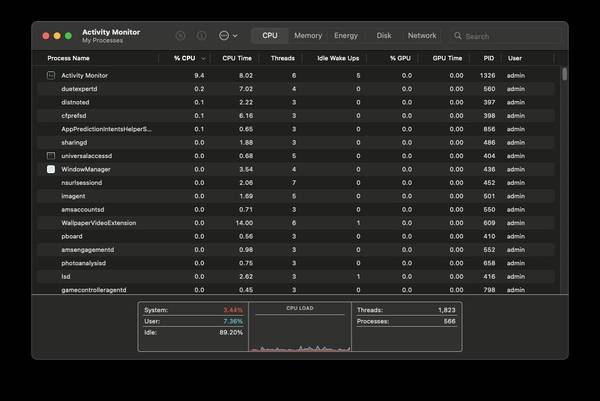Sort by % GPU column
The width and height of the screenshot is (600, 401).
point(400,58)
